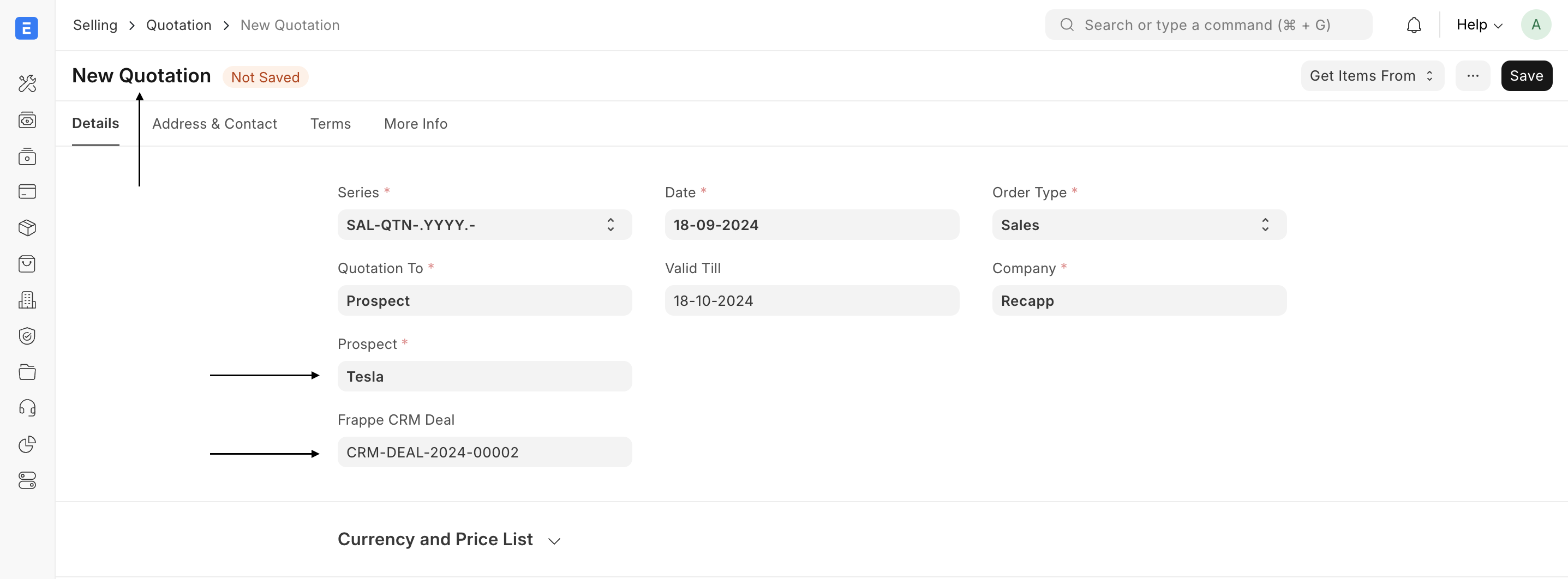Click the shopping bag sidebar icon
This screenshot has width=1568, height=579.
click(x=27, y=264)
